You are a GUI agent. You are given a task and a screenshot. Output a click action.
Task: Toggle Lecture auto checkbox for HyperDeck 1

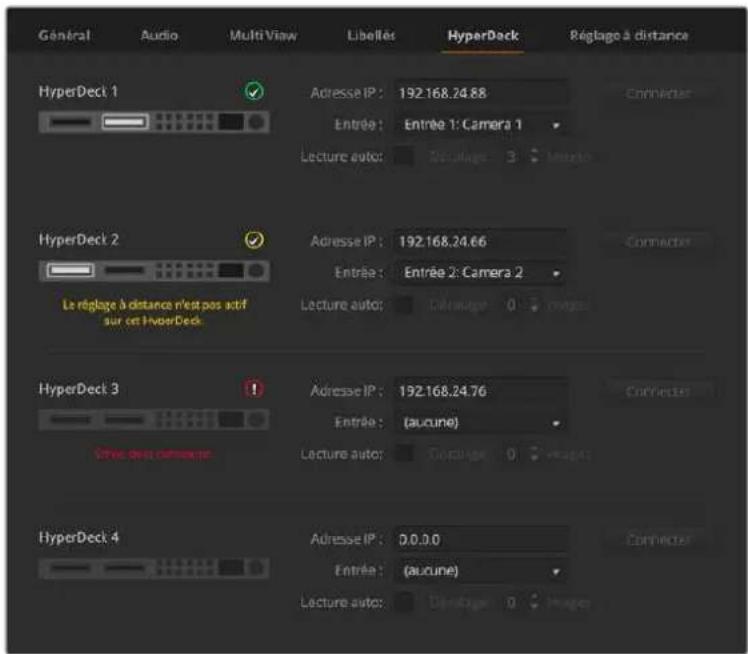click(404, 156)
